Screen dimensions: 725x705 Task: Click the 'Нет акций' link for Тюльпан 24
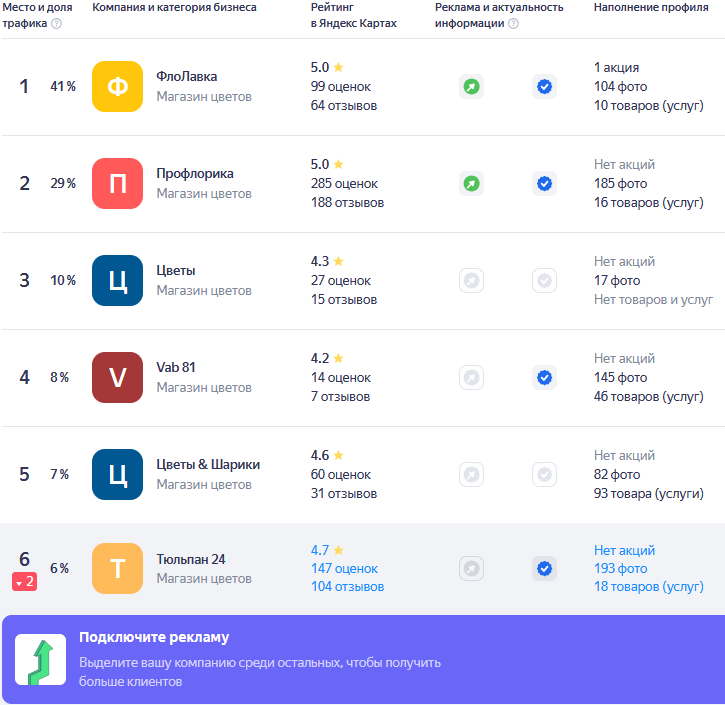tap(624, 551)
